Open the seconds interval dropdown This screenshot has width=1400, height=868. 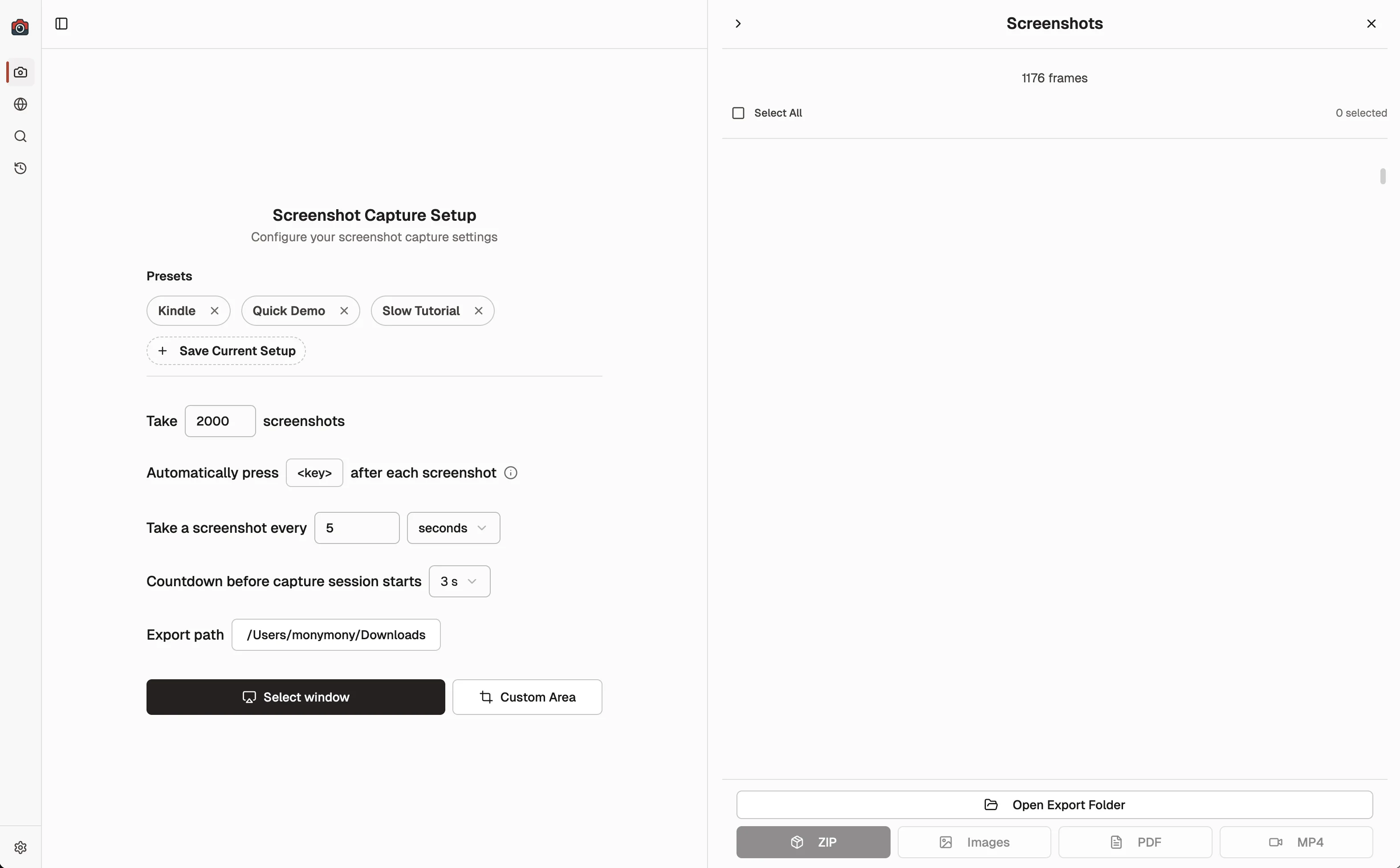[452, 527]
